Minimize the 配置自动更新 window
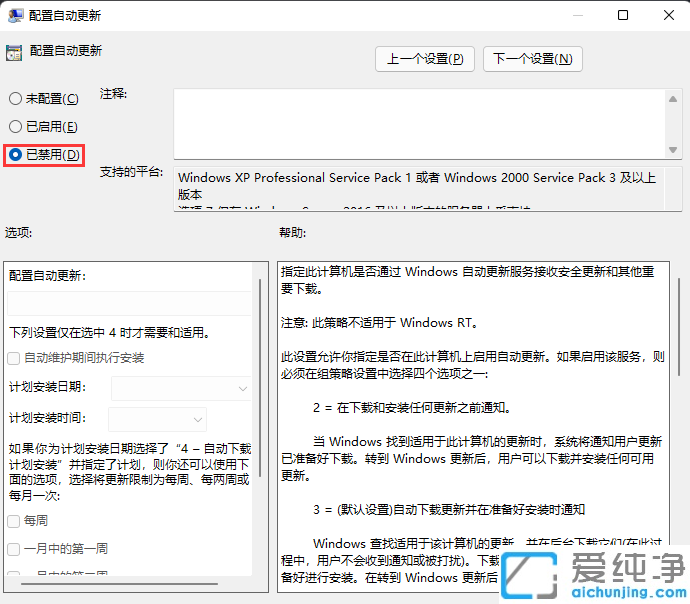 (x=578, y=15)
